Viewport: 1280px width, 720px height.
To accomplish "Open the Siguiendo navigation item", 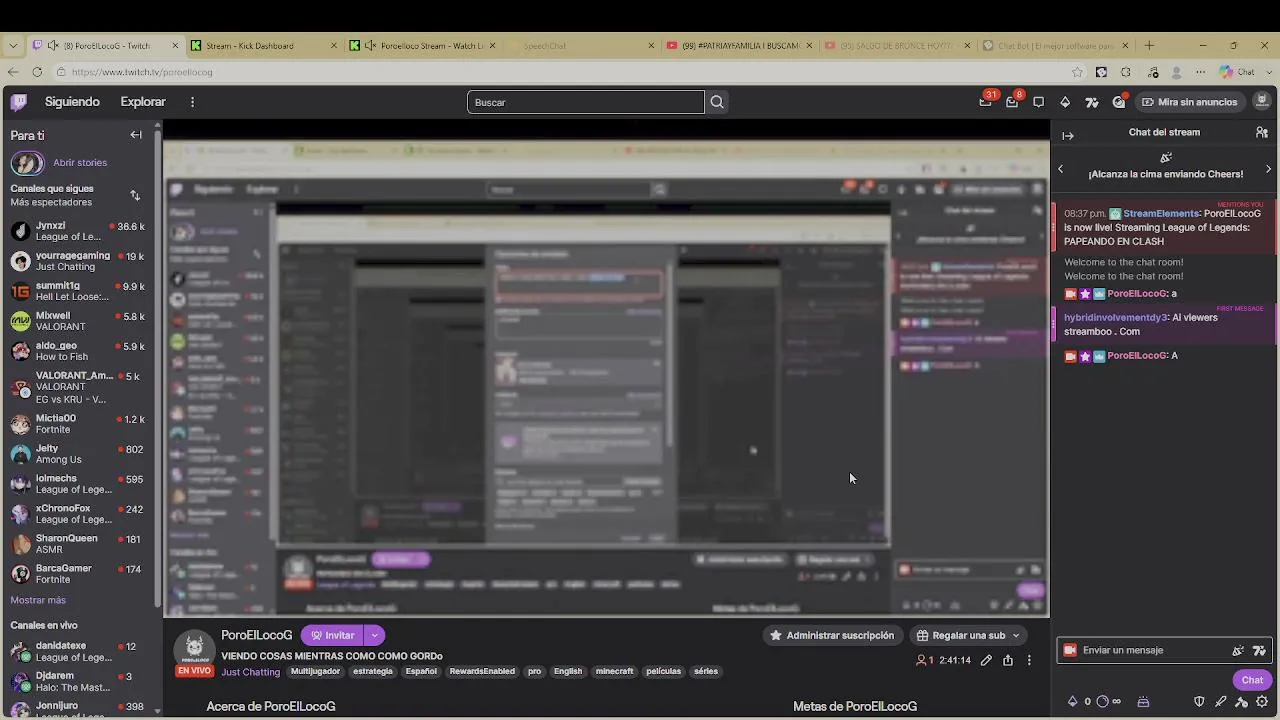I will point(72,102).
